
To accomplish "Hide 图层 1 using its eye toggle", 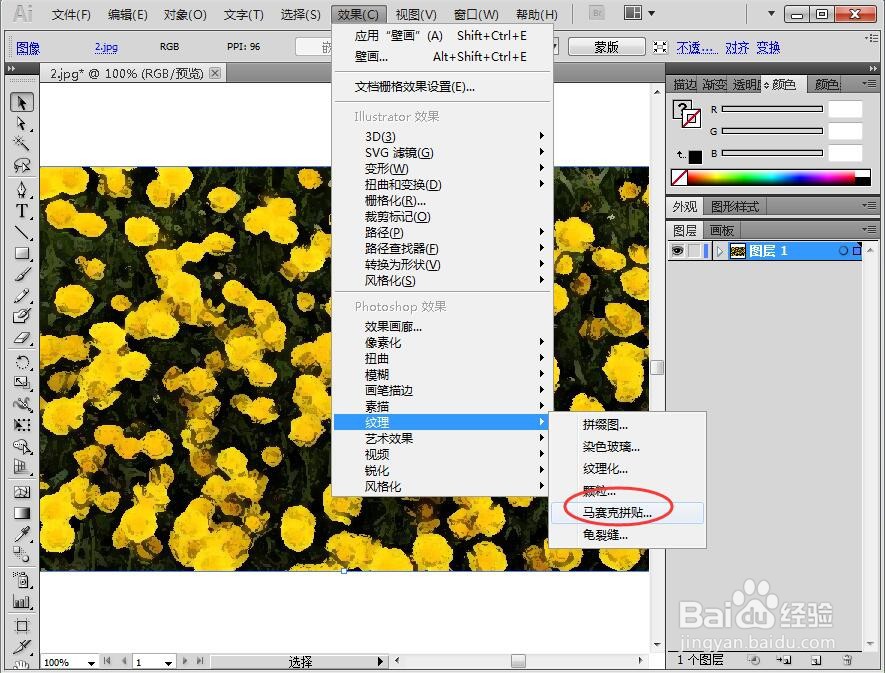I will [678, 249].
